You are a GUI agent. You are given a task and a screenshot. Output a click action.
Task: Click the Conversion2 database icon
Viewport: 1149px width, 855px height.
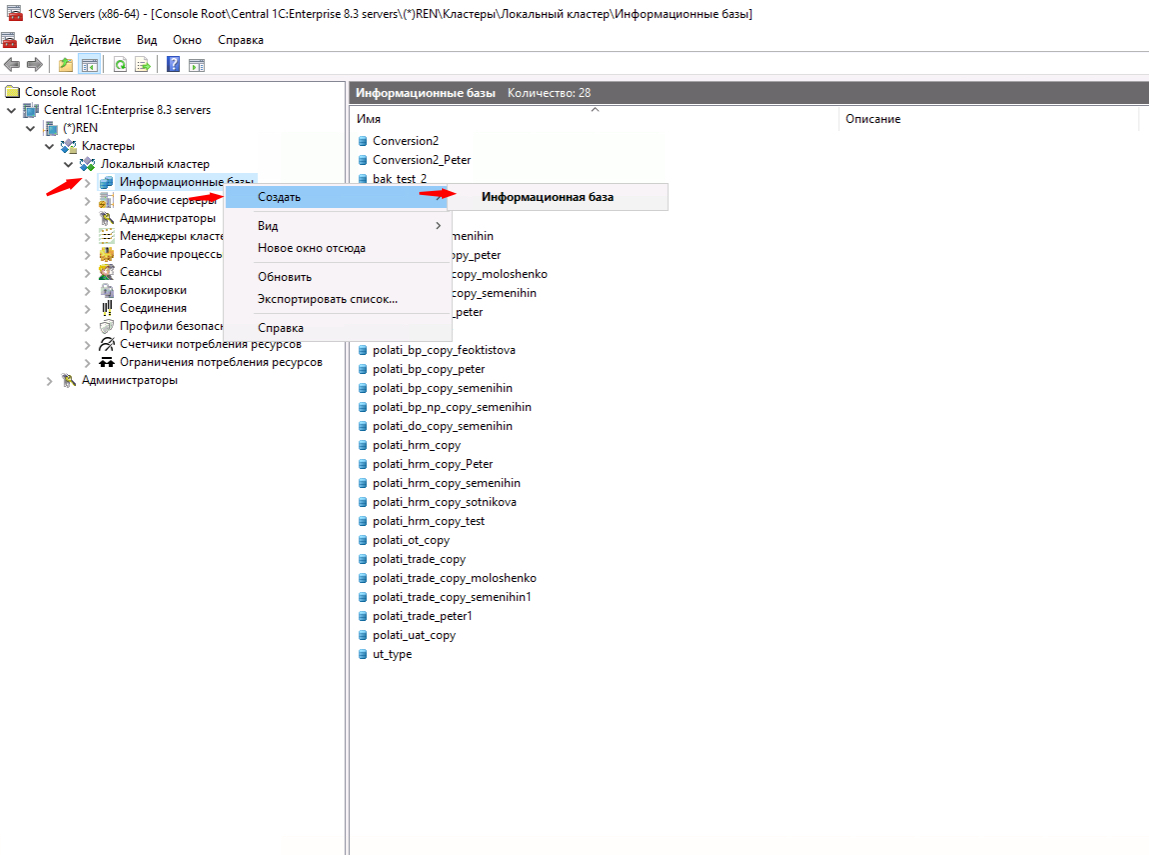pyautogui.click(x=362, y=141)
